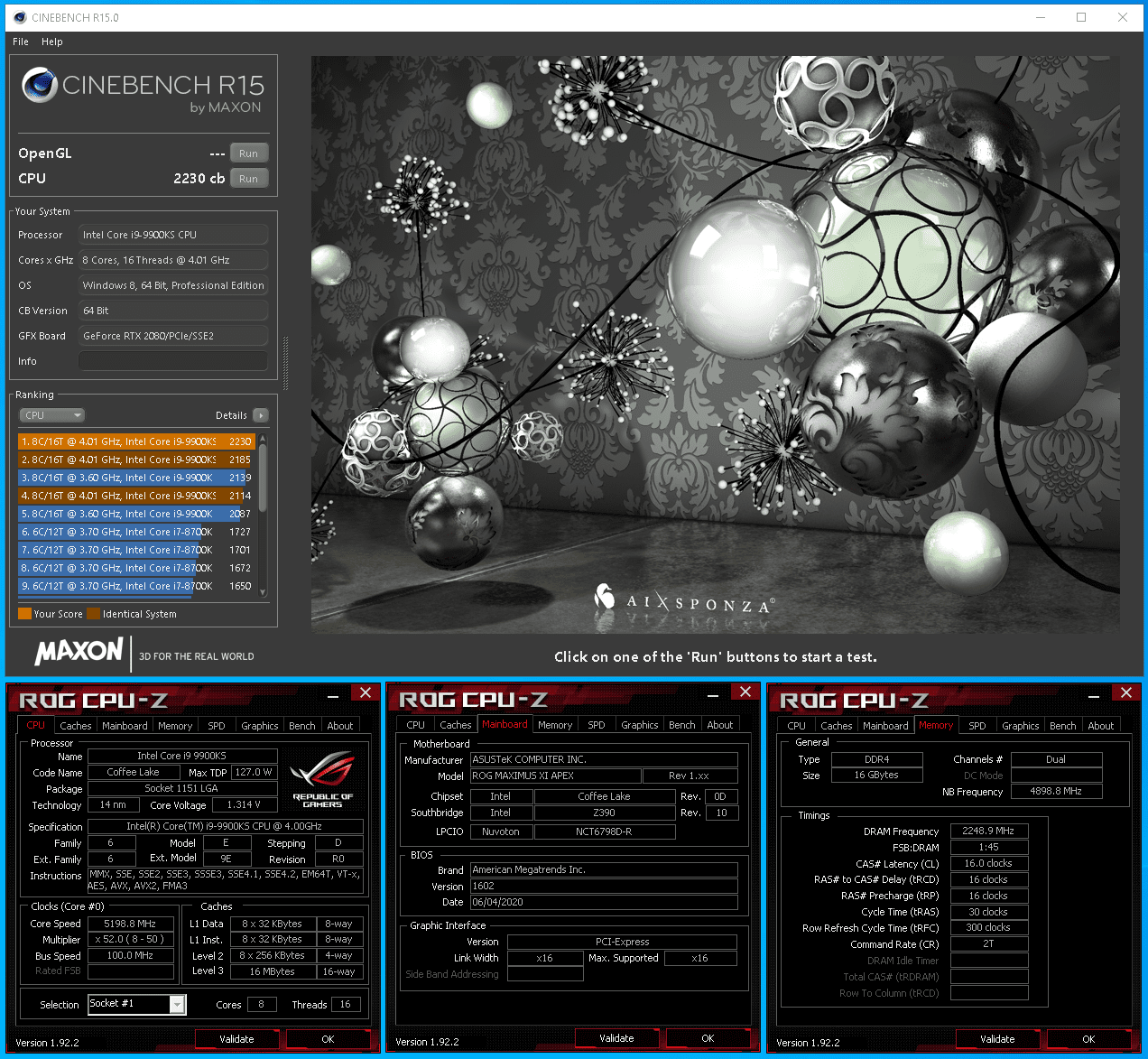Select ranking entry 4 with score 2114
1148x1059 pixels.
point(135,496)
